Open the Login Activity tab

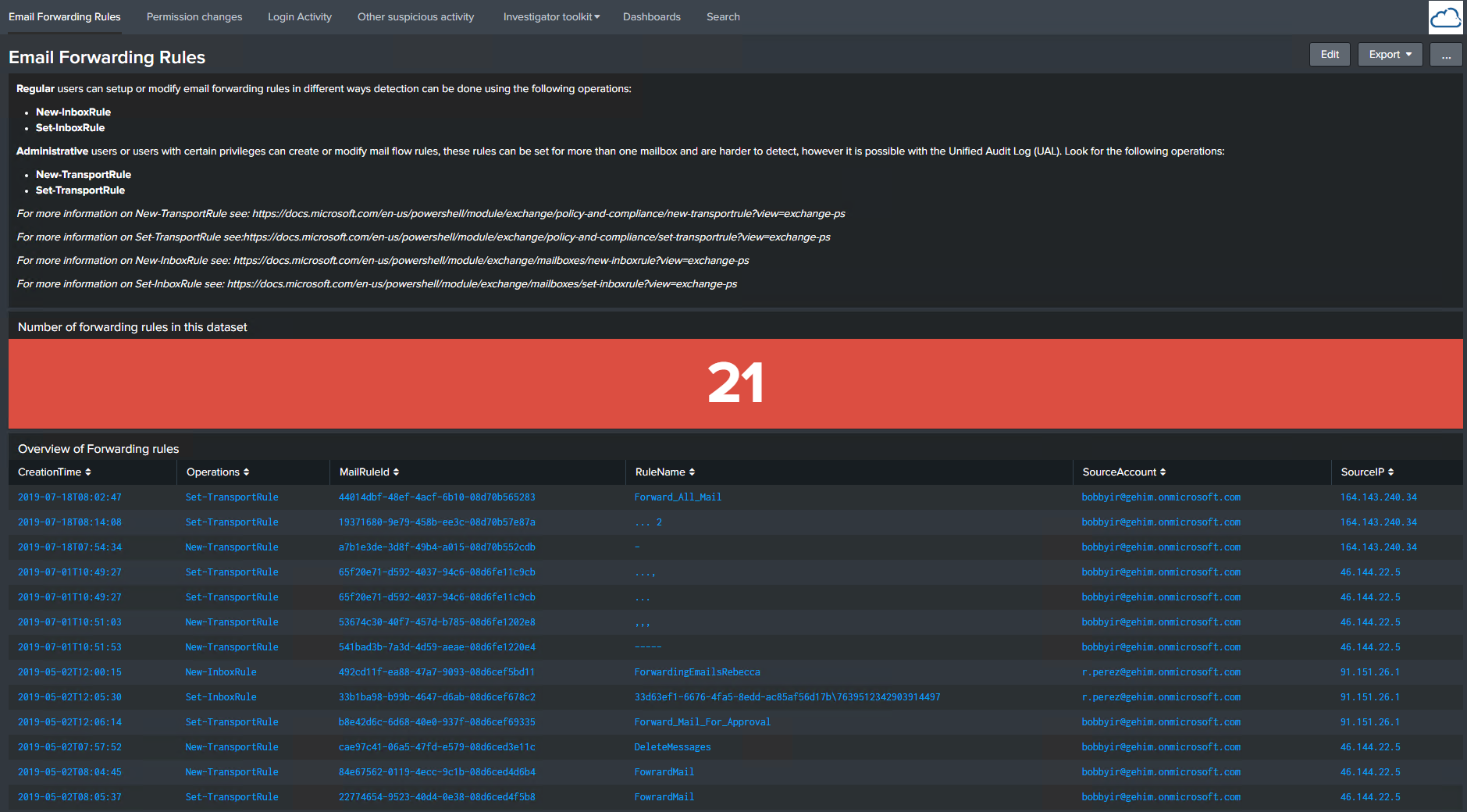point(300,16)
